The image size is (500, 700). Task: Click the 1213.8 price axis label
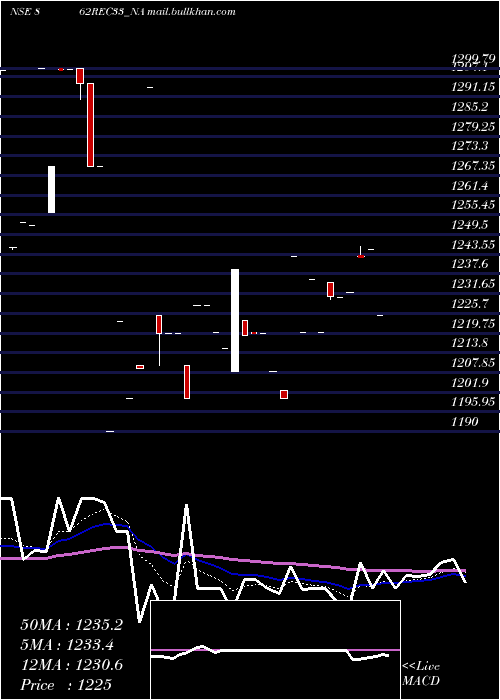point(470,343)
